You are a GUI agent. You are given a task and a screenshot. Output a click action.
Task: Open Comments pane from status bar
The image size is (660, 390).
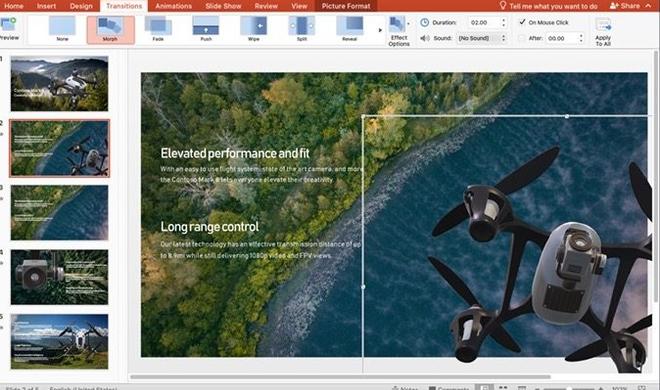449,388
